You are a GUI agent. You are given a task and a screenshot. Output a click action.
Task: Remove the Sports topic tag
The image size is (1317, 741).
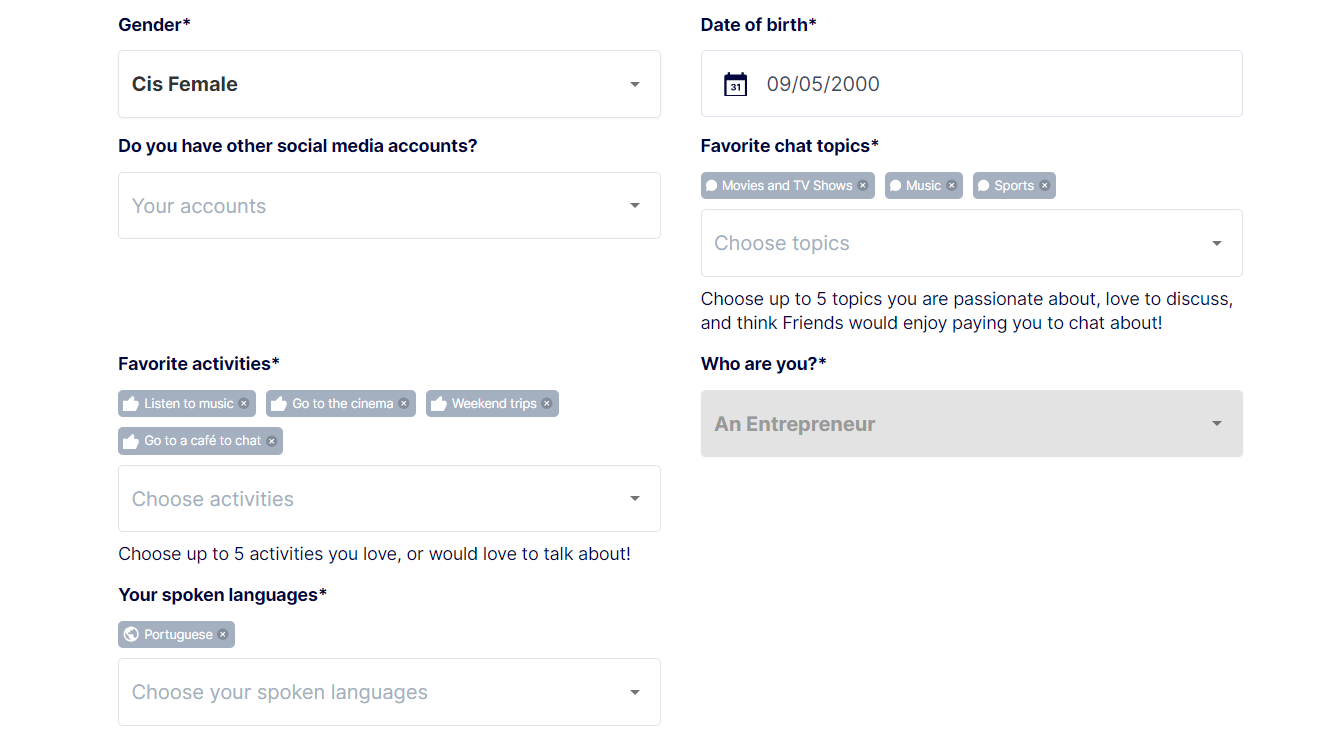tap(1045, 186)
